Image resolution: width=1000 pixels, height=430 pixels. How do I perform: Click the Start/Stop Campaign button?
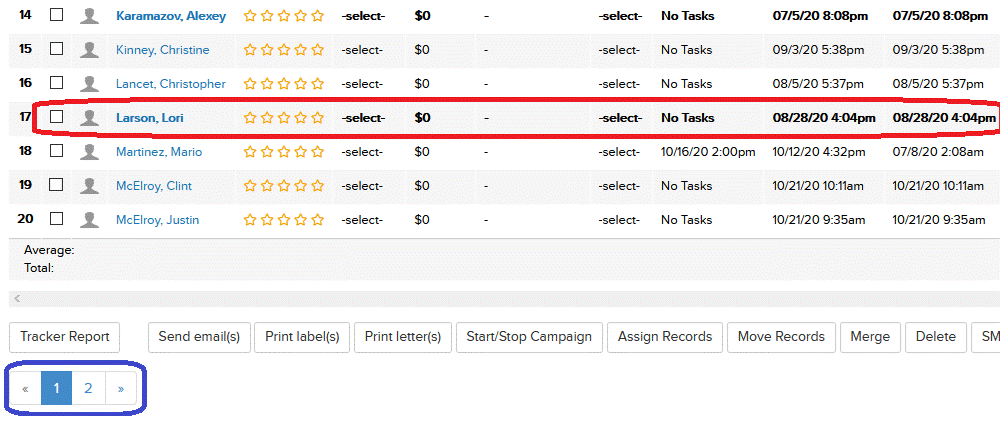click(x=529, y=337)
